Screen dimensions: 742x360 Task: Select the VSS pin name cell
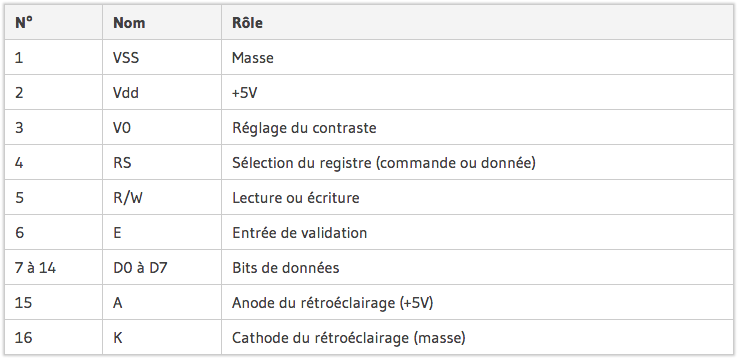(x=162, y=57)
